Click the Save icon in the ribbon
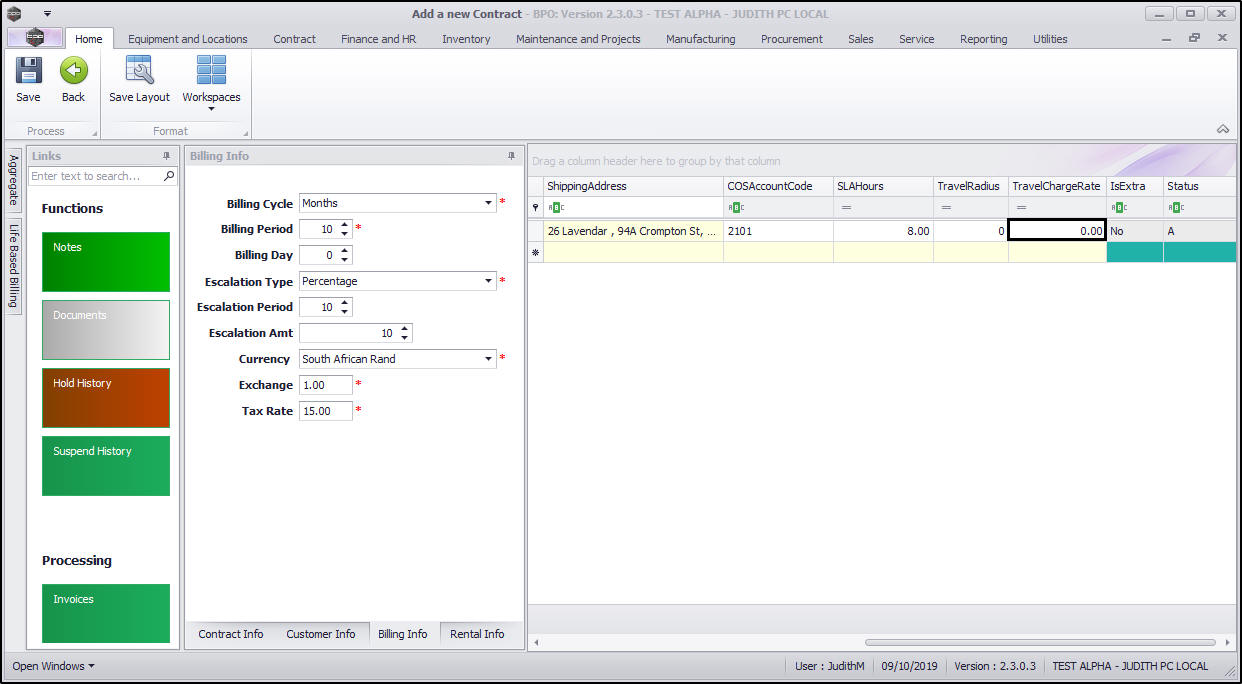Image resolution: width=1242 pixels, height=684 pixels. pos(28,71)
